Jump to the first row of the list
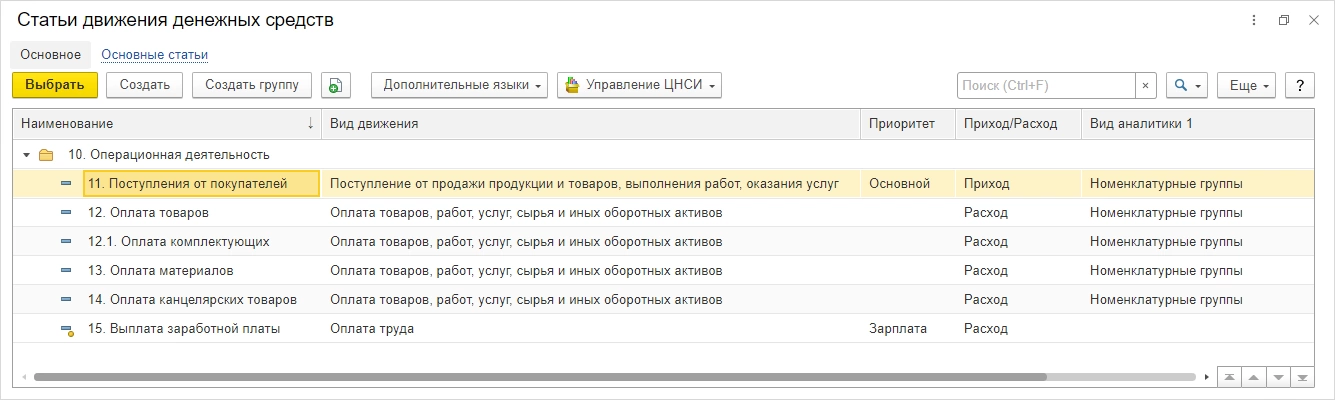The image size is (1335, 400). tap(1228, 377)
